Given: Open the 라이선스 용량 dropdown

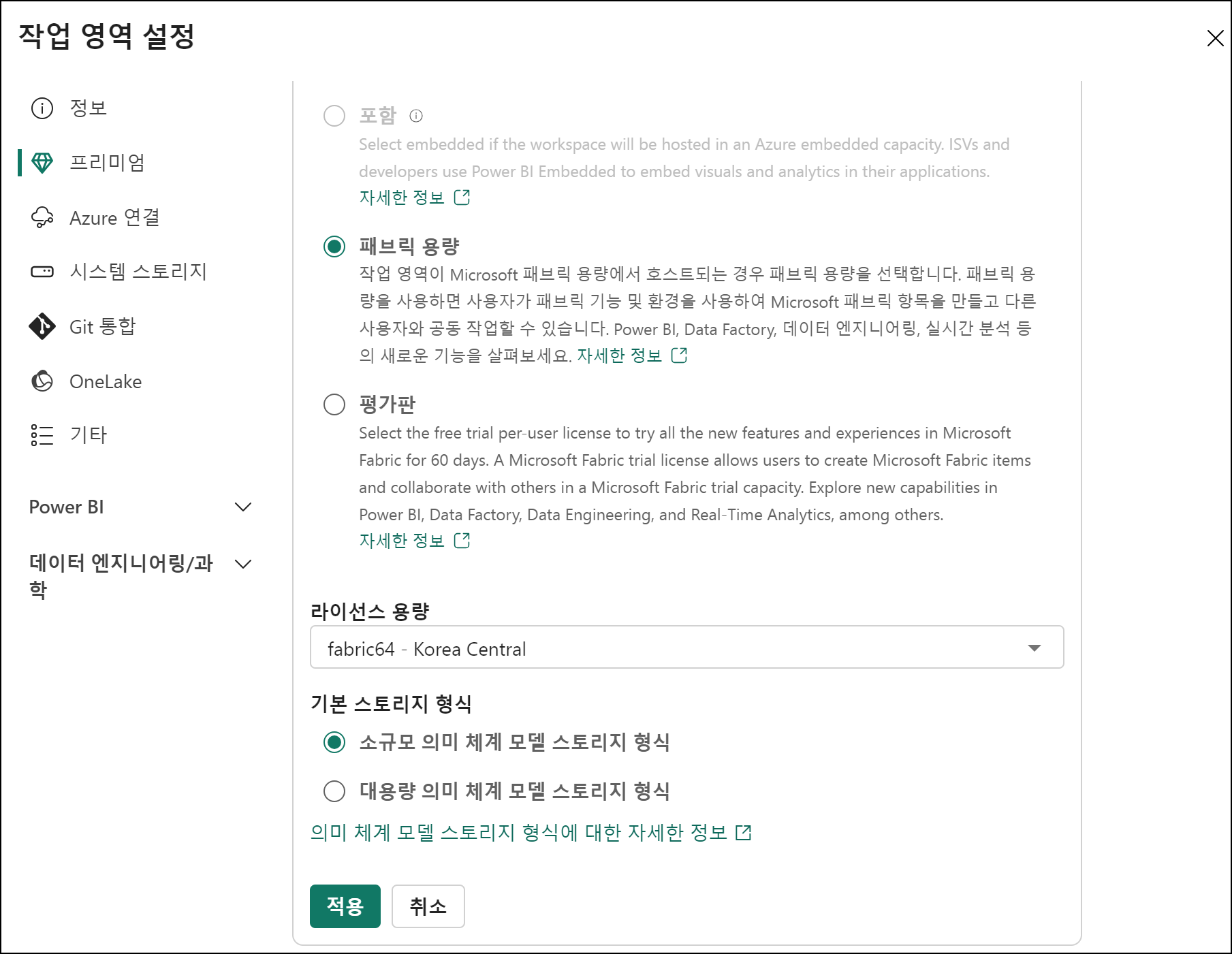Looking at the screenshot, I should point(686,648).
